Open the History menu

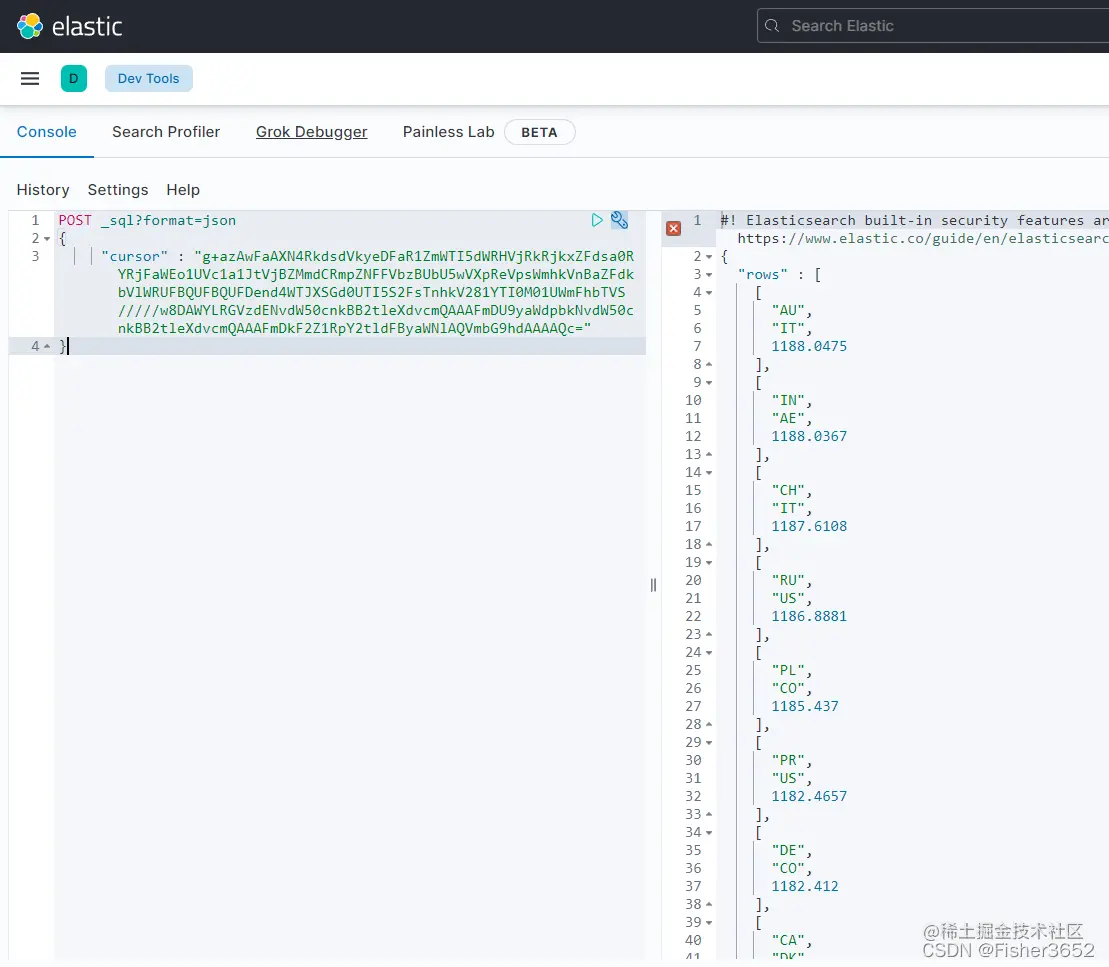43,190
